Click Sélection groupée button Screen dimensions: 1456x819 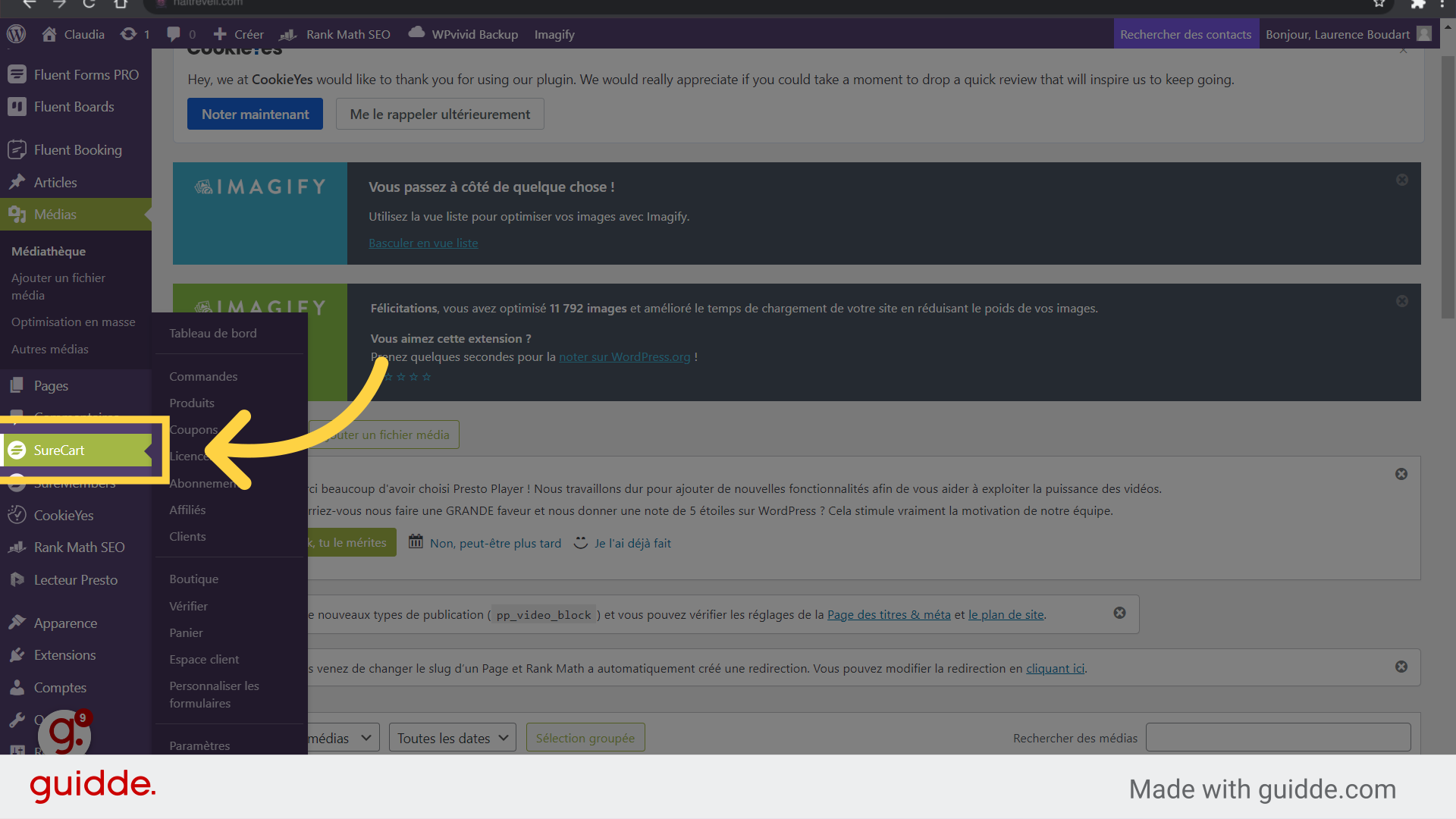[585, 738]
